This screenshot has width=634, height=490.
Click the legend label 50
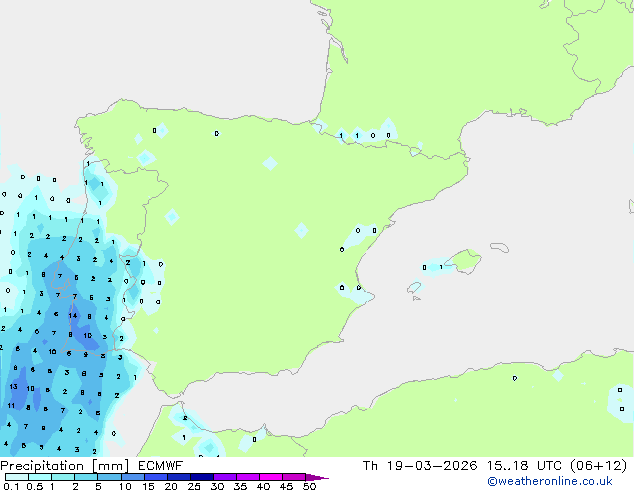tap(310, 486)
